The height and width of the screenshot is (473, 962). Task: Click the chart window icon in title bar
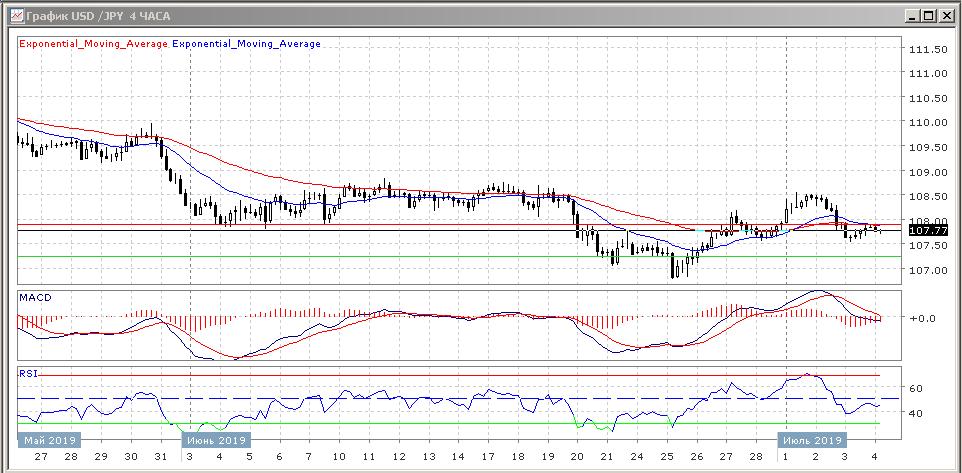coord(17,17)
